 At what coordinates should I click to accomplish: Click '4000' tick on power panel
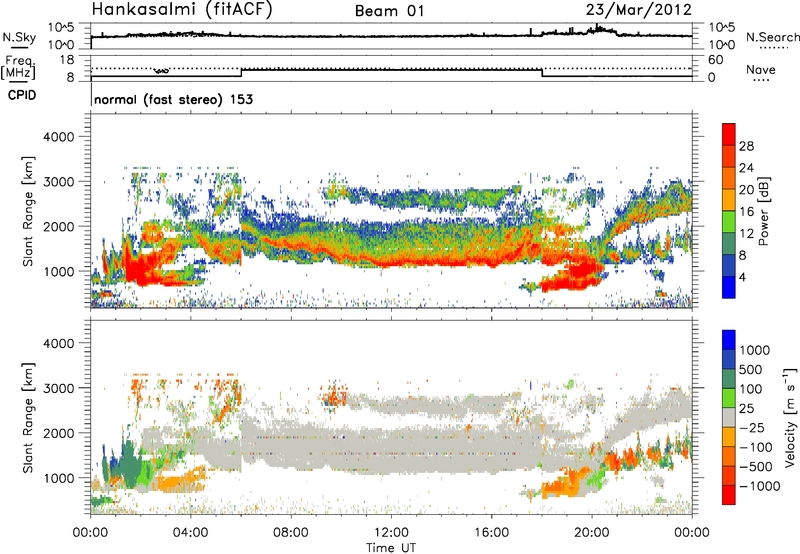58,137
